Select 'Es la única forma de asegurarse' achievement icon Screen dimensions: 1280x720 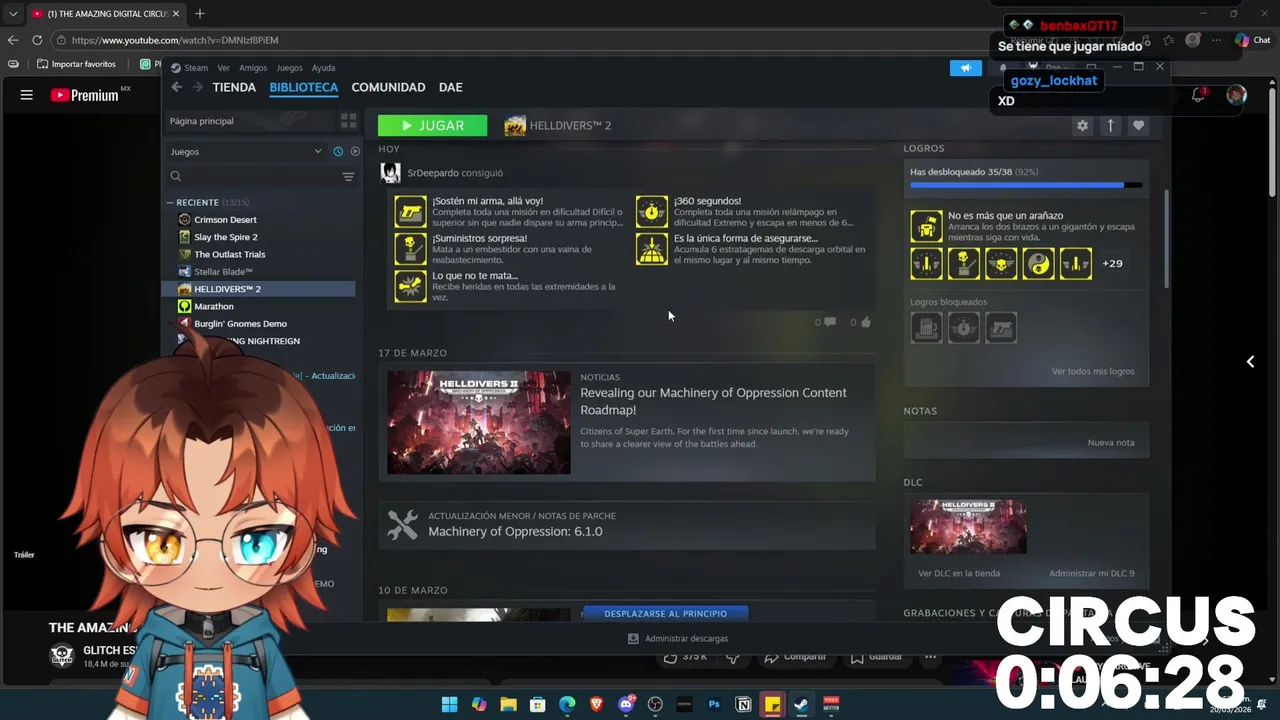tap(652, 249)
